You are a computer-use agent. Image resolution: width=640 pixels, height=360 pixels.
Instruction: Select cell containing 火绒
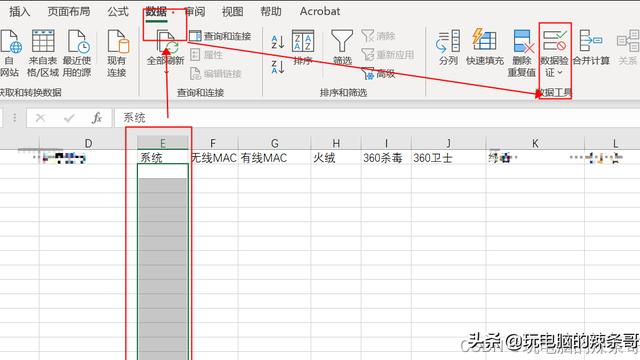336,158
